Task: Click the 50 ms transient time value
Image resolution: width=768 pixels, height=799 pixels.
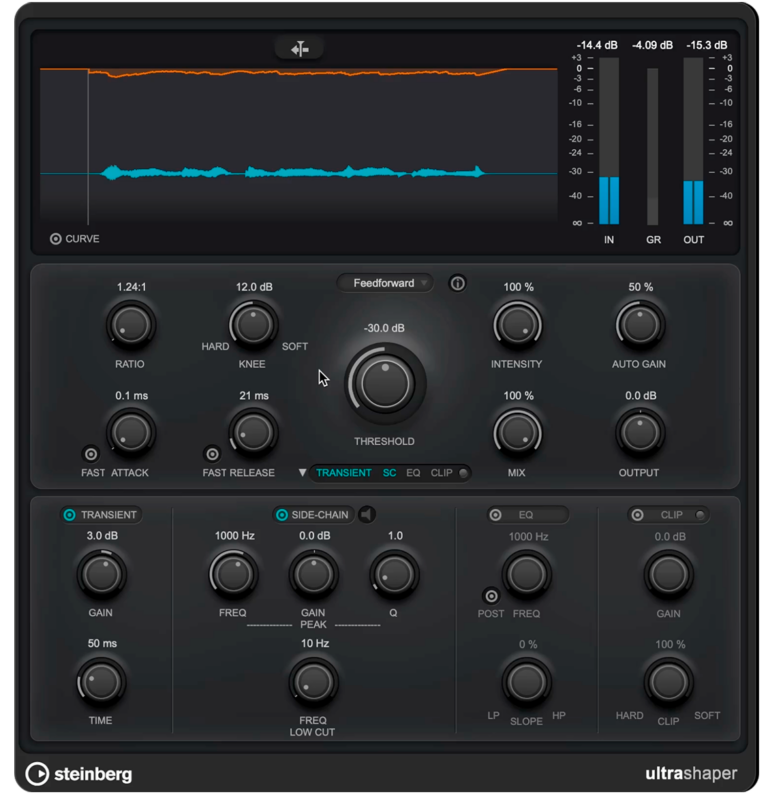Action: tap(102, 644)
